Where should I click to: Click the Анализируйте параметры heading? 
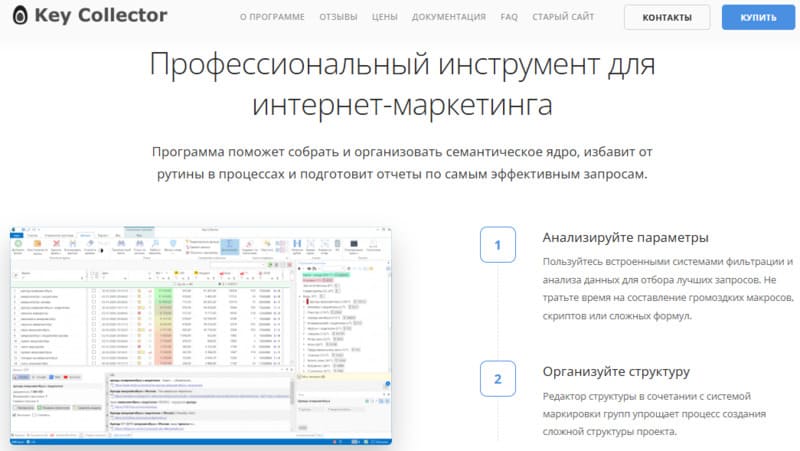625,238
